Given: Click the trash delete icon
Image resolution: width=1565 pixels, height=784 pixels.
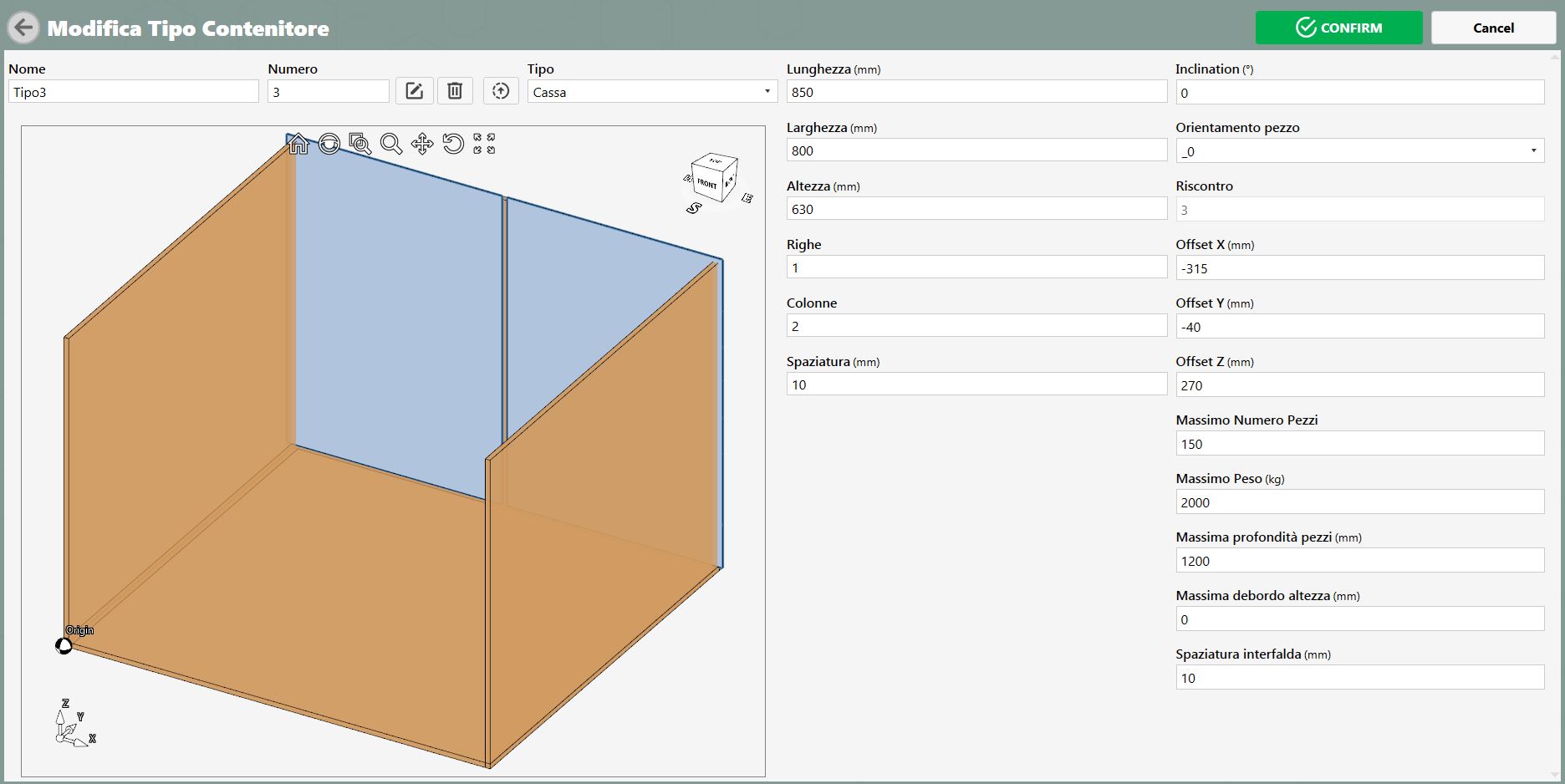Looking at the screenshot, I should click(x=455, y=91).
